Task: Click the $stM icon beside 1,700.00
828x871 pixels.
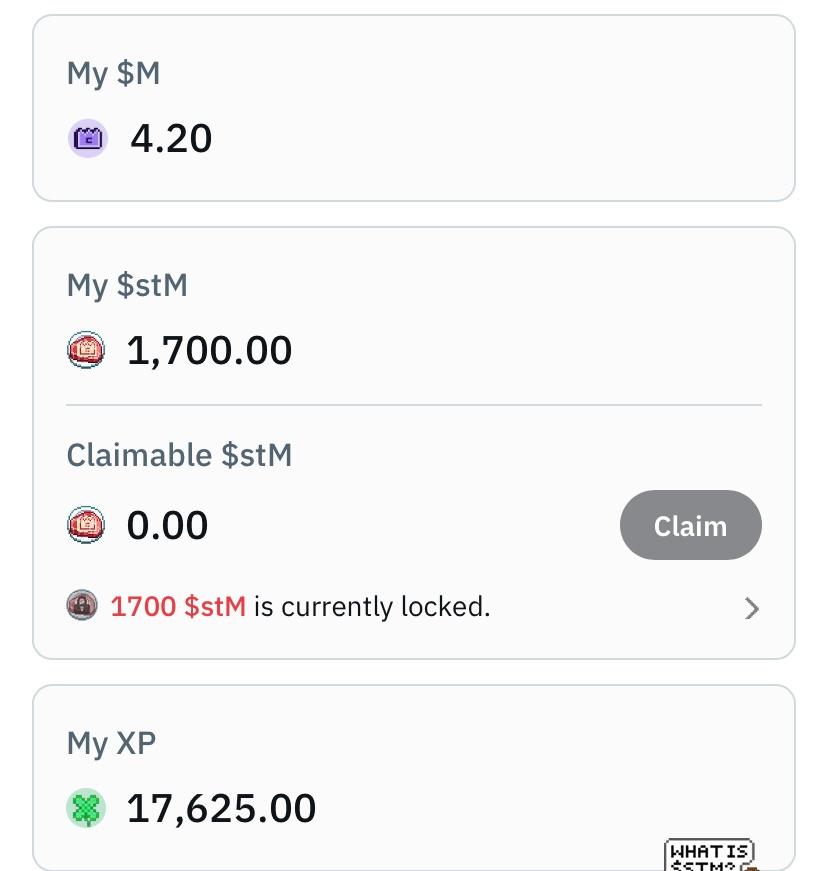Action: tap(85, 351)
